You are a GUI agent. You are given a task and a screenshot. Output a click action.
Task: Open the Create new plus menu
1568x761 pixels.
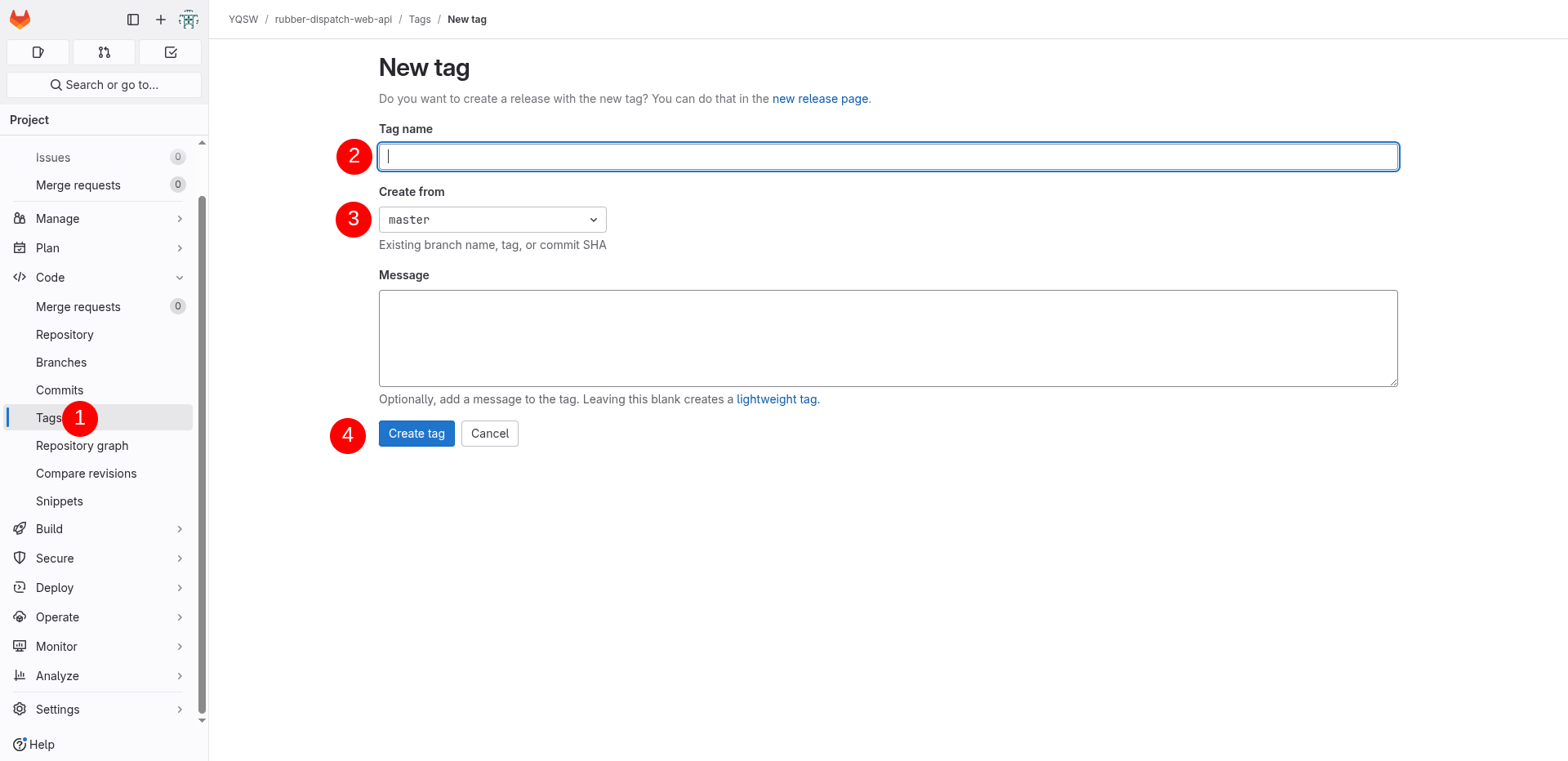(x=161, y=20)
